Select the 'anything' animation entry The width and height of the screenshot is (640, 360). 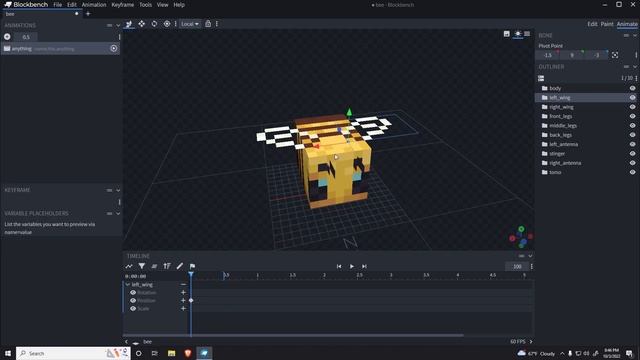[60, 49]
